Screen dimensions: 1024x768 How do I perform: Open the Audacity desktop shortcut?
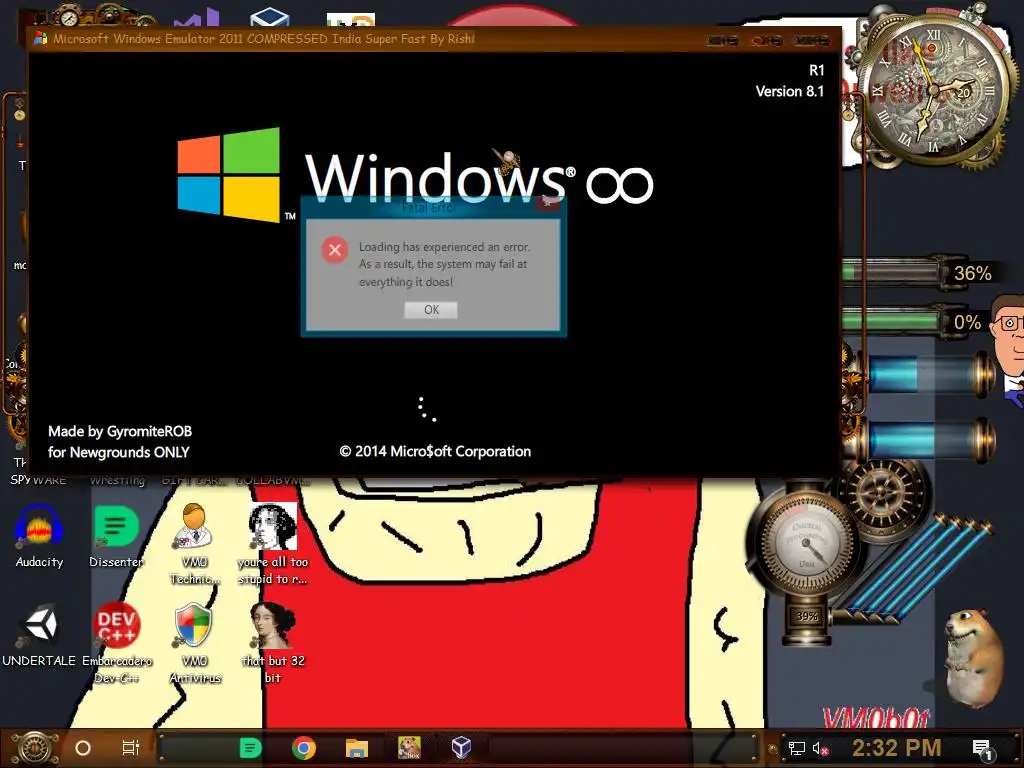tap(39, 536)
